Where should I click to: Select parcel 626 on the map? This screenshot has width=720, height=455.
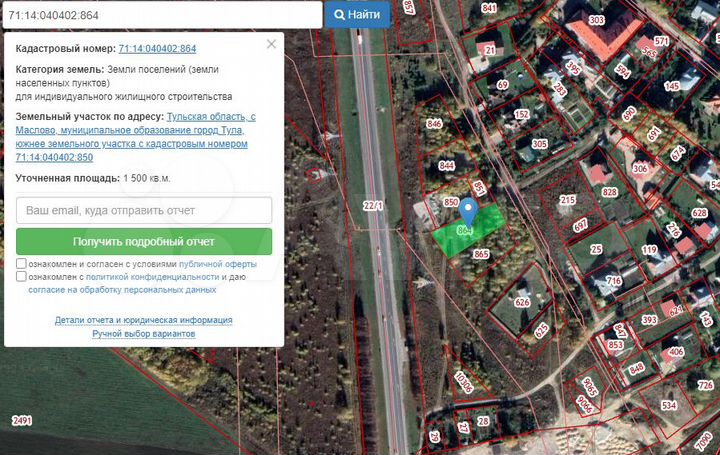pos(521,301)
